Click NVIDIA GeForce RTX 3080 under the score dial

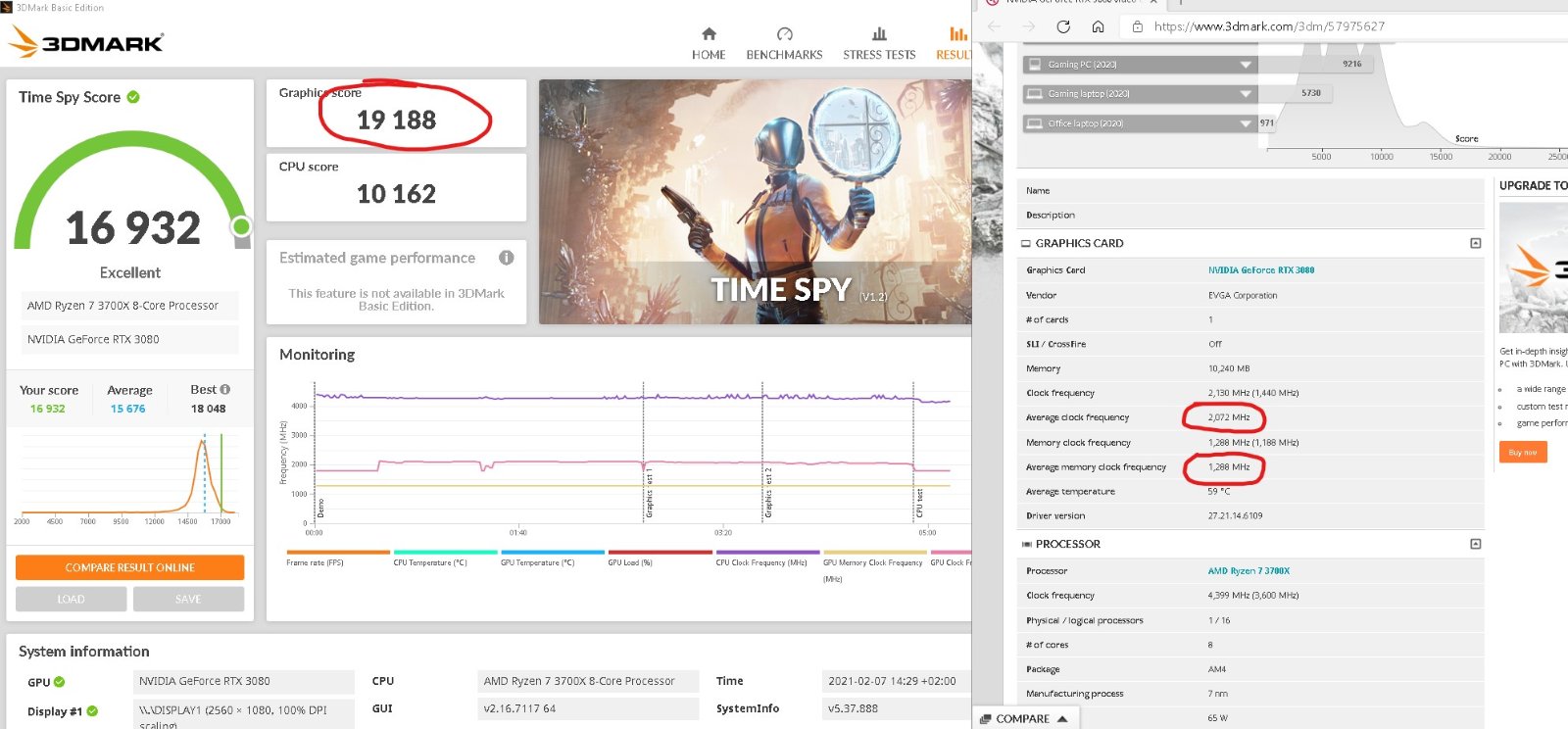[x=93, y=340]
